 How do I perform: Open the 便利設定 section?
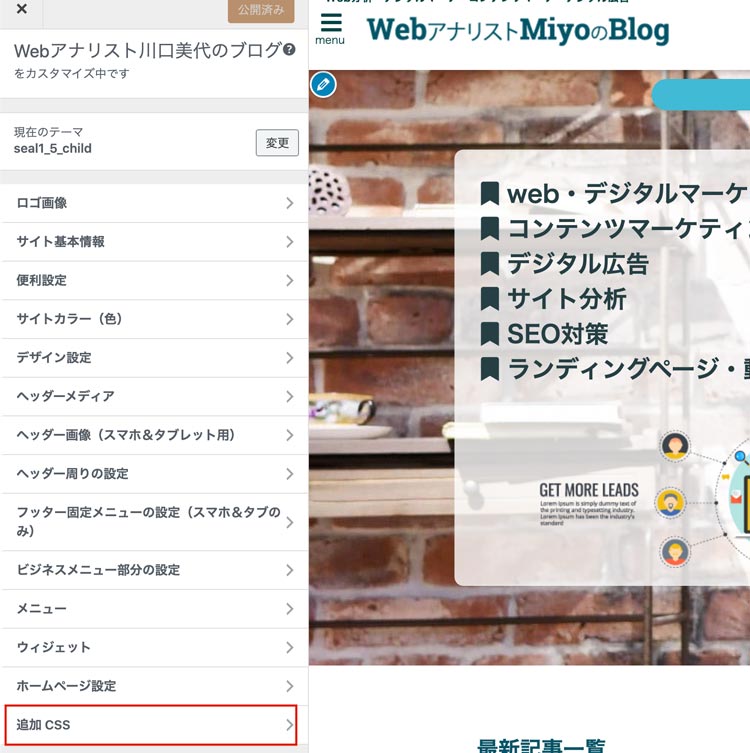(154, 280)
